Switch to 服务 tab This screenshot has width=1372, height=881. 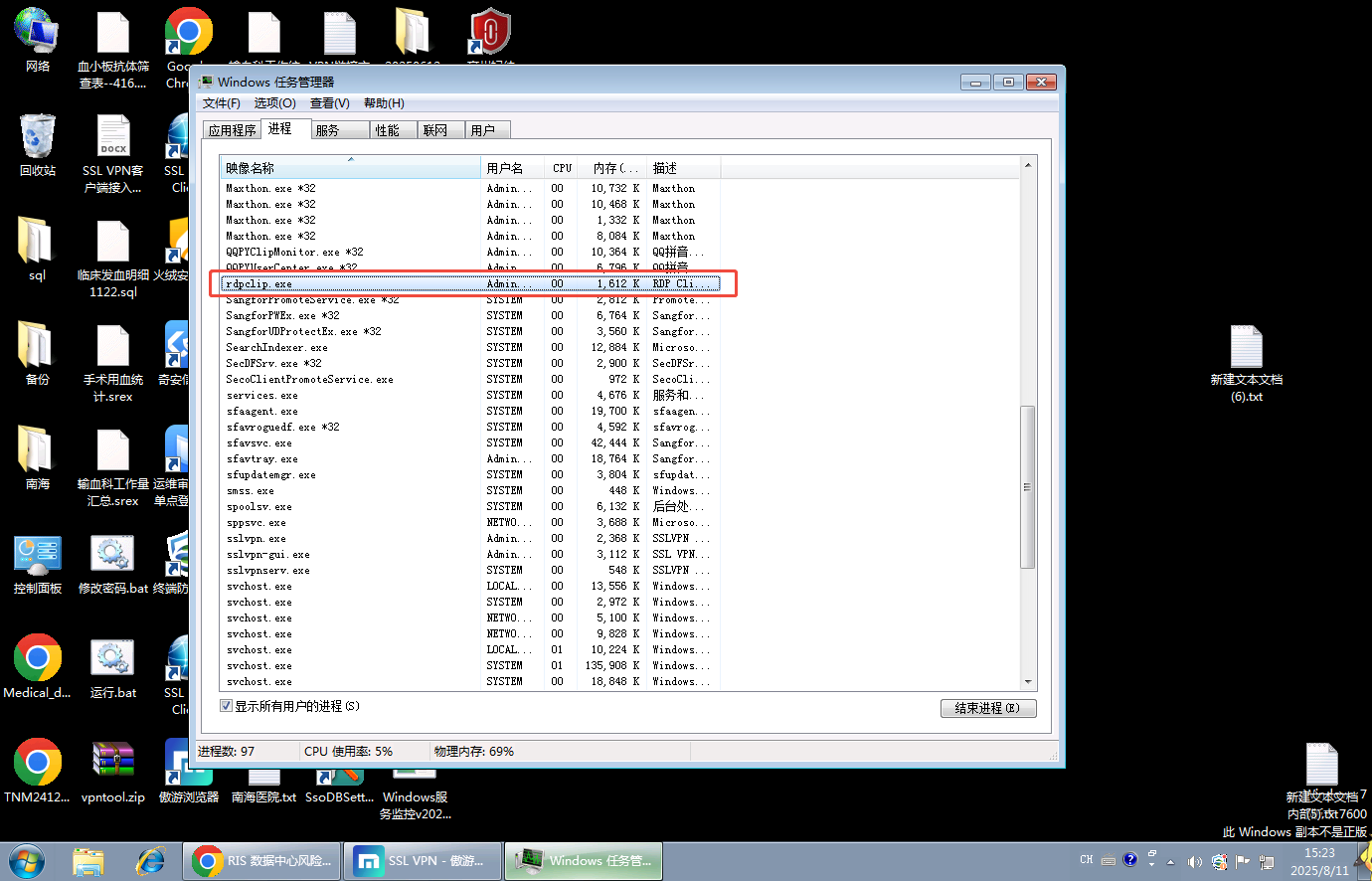339,130
